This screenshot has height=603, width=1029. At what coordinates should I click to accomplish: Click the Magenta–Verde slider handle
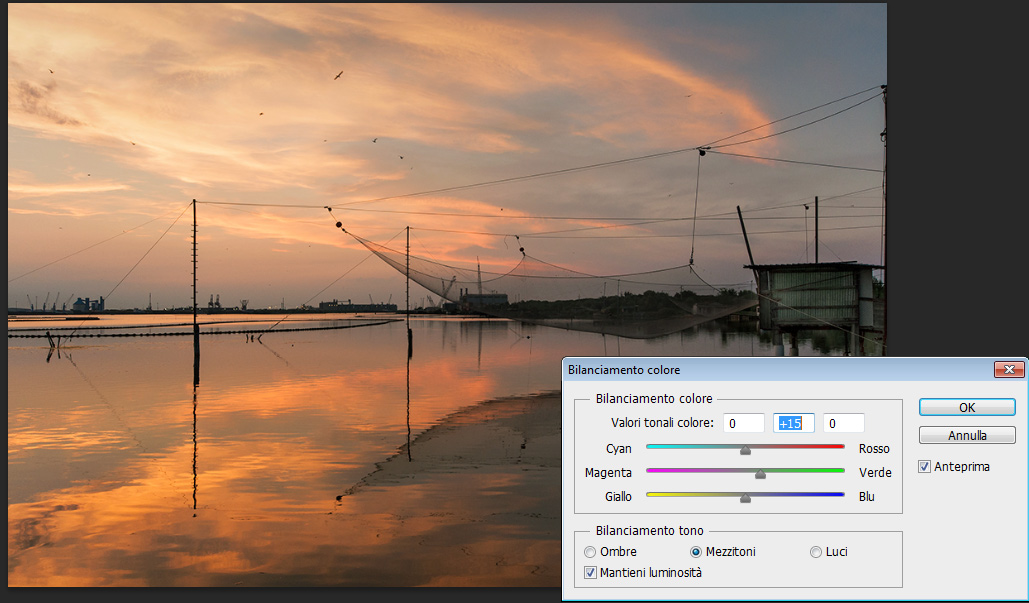tap(760, 473)
